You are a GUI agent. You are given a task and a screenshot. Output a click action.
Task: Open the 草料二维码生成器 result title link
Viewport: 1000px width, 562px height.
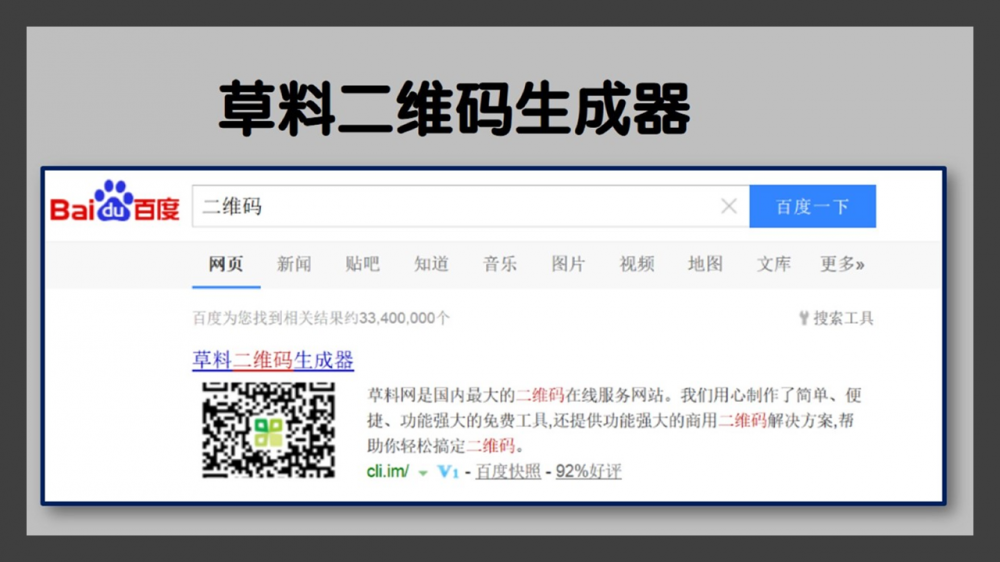(x=273, y=360)
